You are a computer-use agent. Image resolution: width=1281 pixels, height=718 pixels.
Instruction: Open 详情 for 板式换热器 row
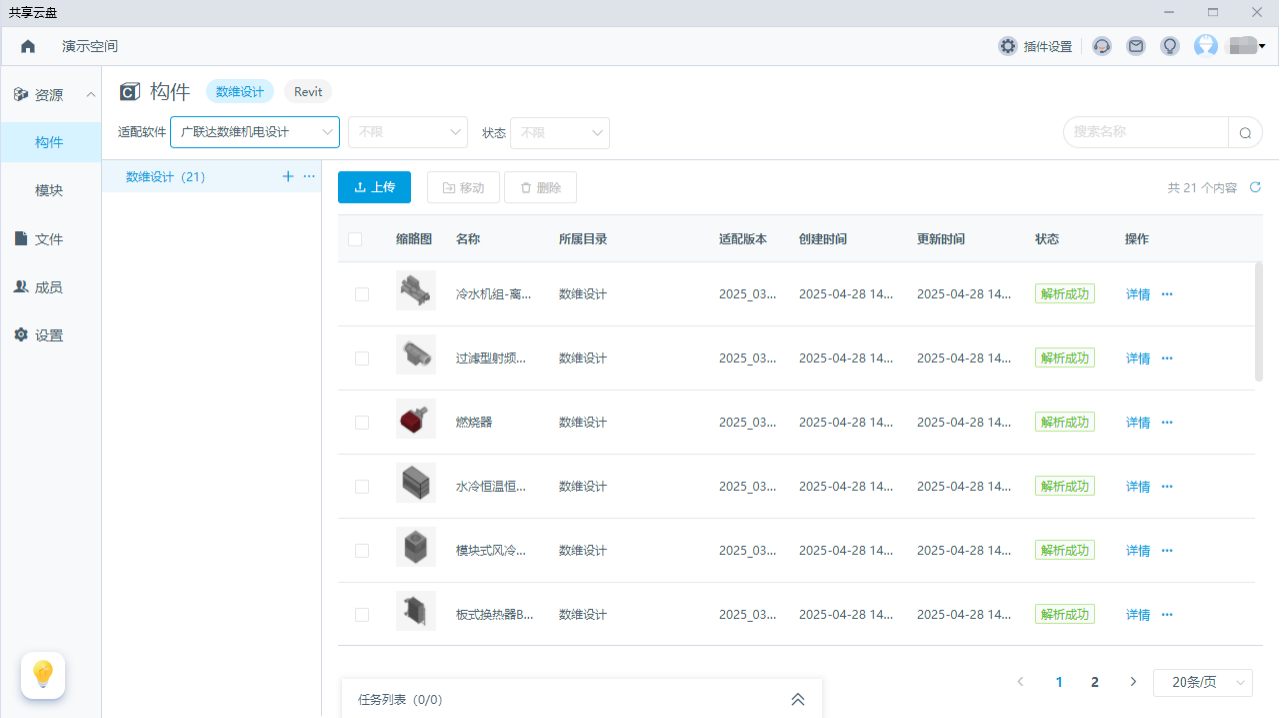(1138, 614)
